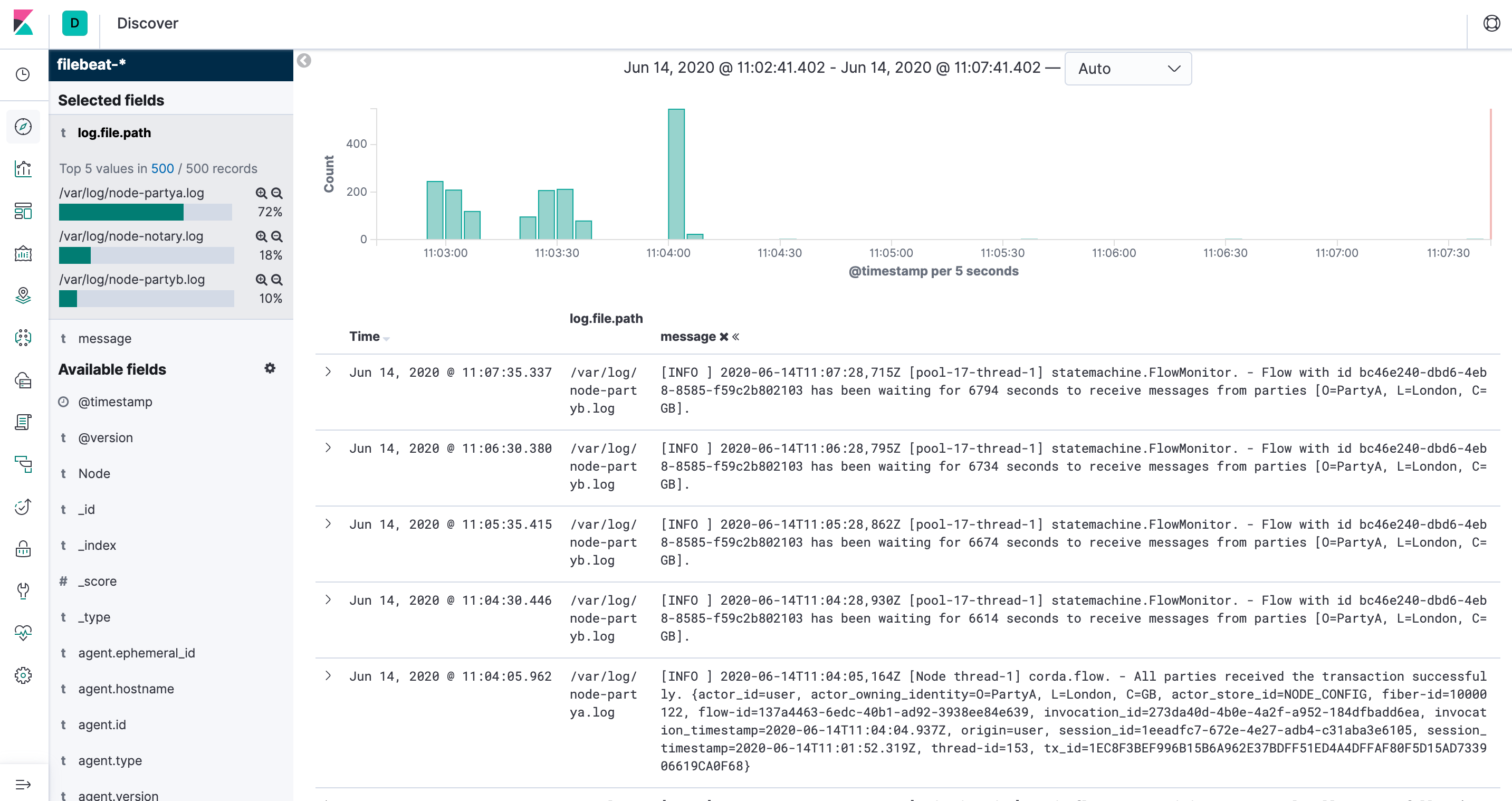The height and width of the screenshot is (801, 1512).
Task: Remove the message column
Action: pyautogui.click(x=724, y=337)
